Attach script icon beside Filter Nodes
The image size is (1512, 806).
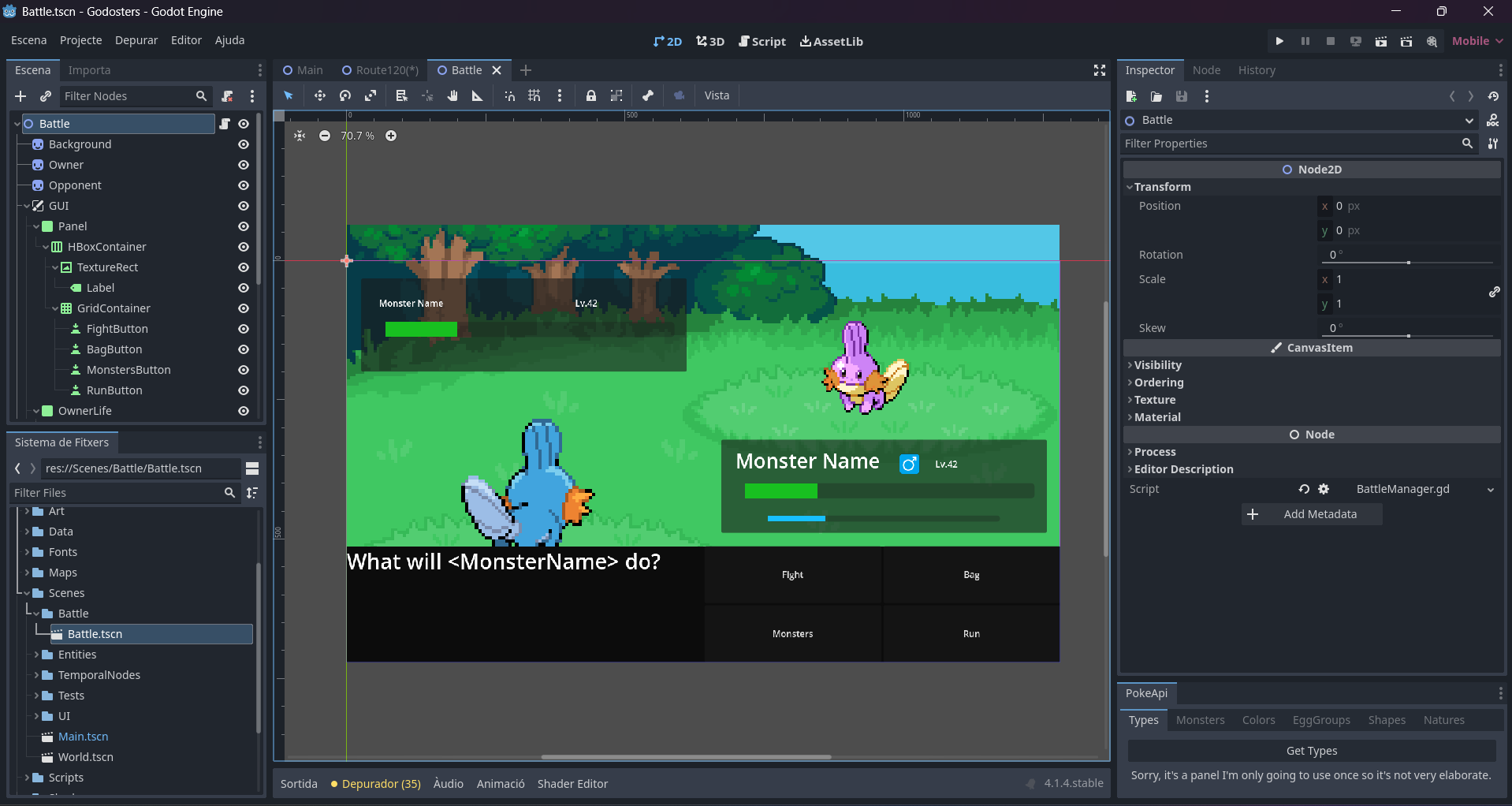(227, 96)
